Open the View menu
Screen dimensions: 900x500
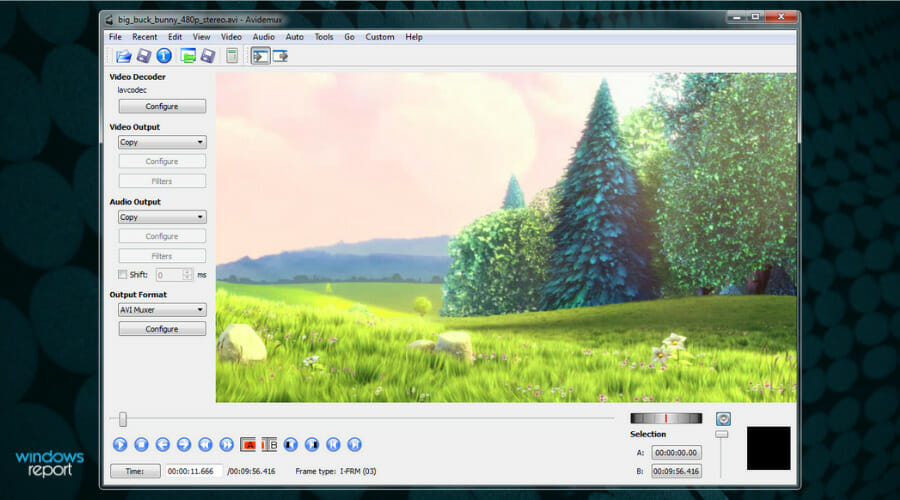[201, 37]
